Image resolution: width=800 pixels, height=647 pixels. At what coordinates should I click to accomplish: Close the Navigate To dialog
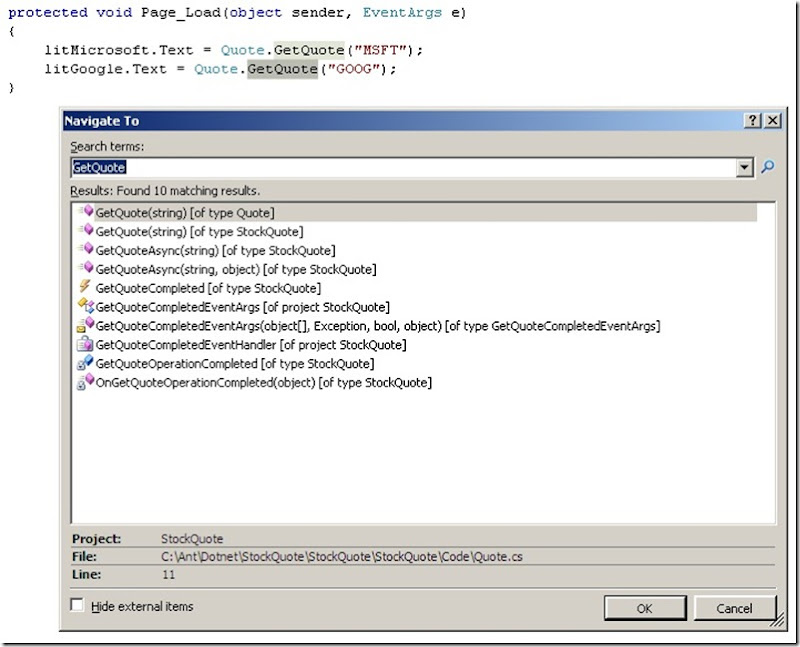[x=772, y=120]
